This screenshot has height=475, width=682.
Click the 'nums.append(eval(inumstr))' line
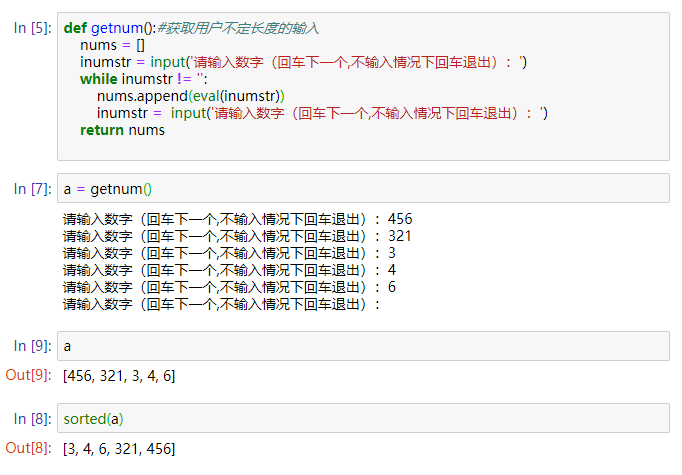(x=191, y=96)
